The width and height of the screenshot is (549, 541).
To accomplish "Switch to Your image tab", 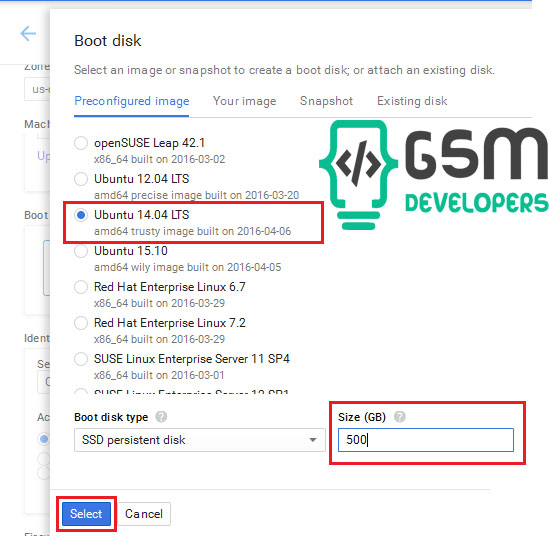I will (x=244, y=101).
